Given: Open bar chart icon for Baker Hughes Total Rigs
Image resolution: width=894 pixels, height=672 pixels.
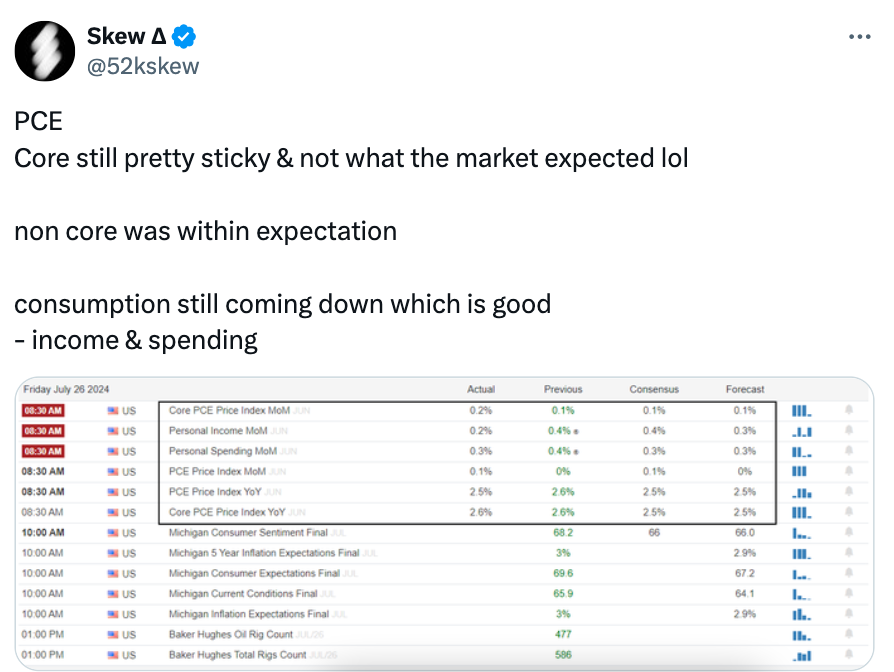Looking at the screenshot, I should (x=802, y=655).
